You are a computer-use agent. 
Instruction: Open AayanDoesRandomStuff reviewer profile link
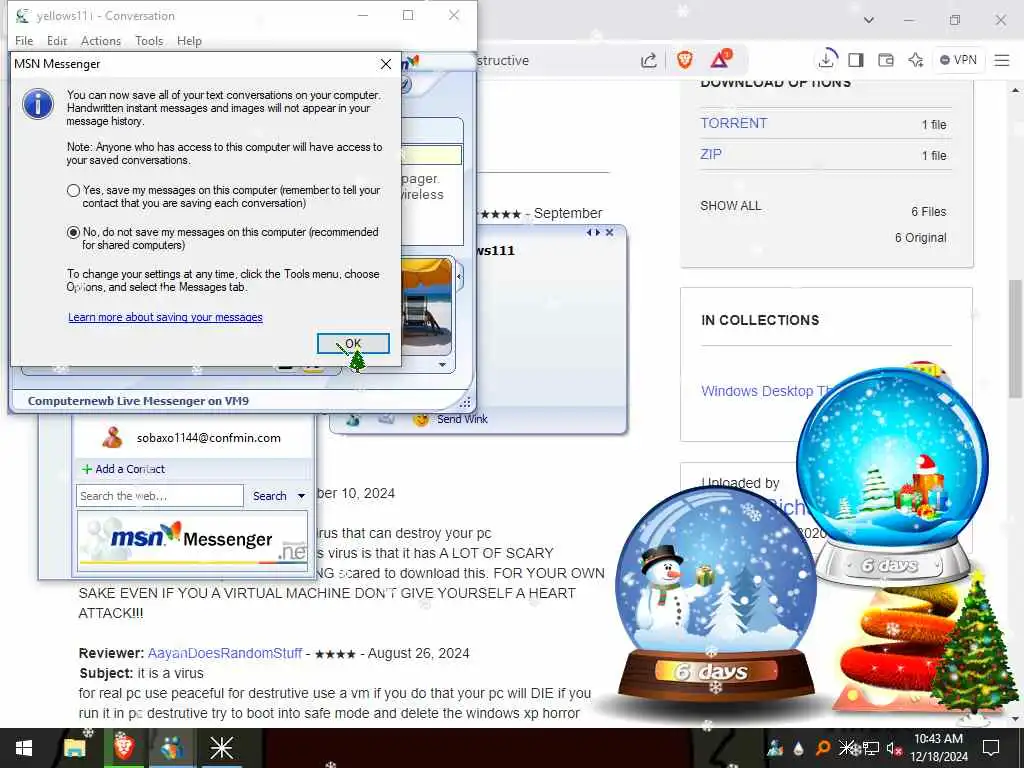point(225,653)
